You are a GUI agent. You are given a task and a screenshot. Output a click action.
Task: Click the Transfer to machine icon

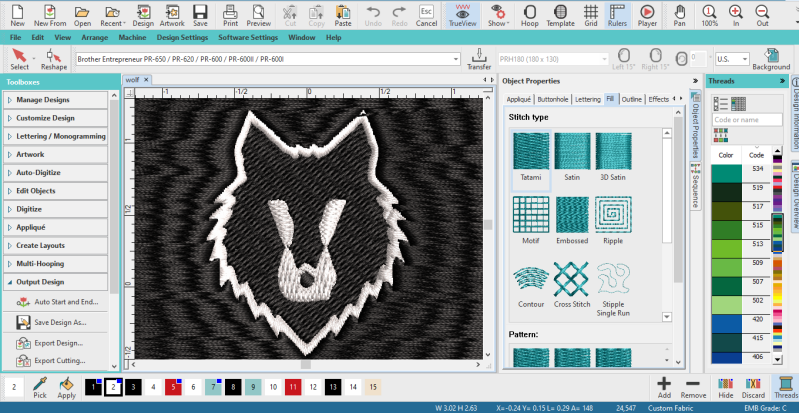[x=479, y=59]
